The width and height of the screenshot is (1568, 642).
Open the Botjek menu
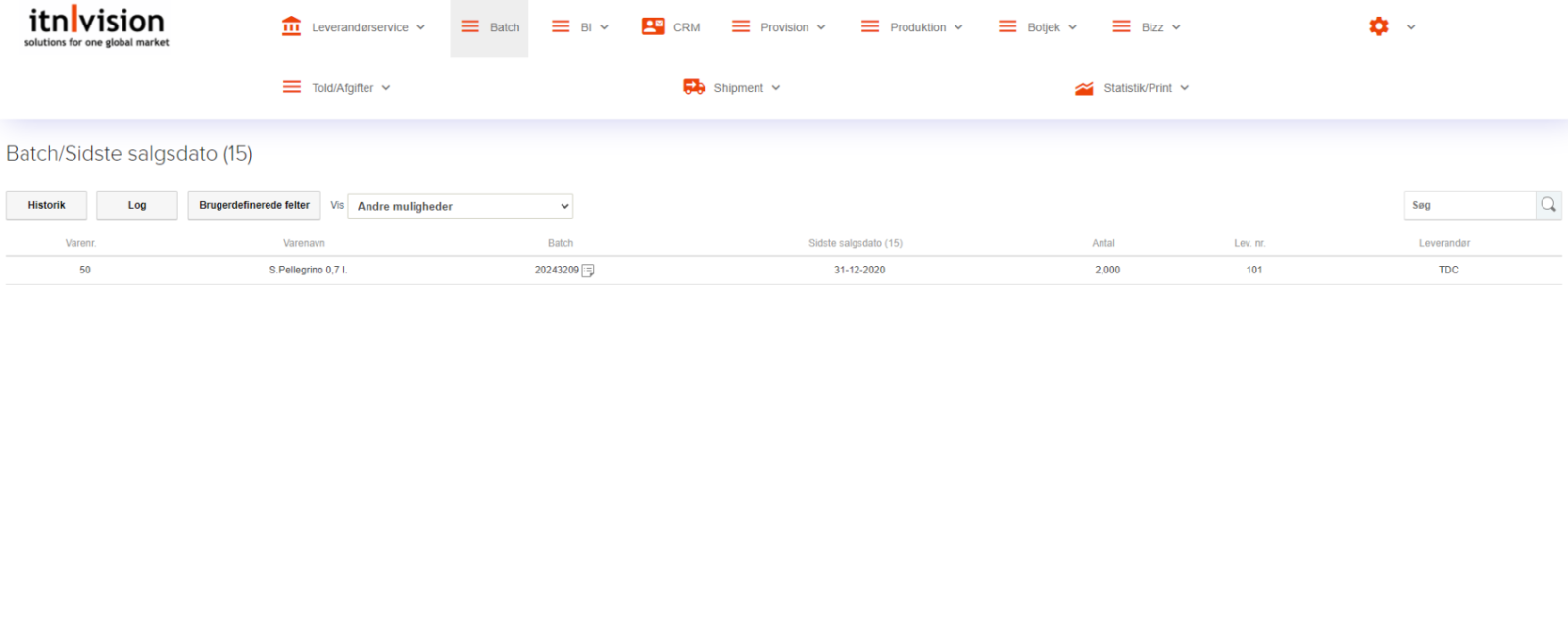point(1039,27)
